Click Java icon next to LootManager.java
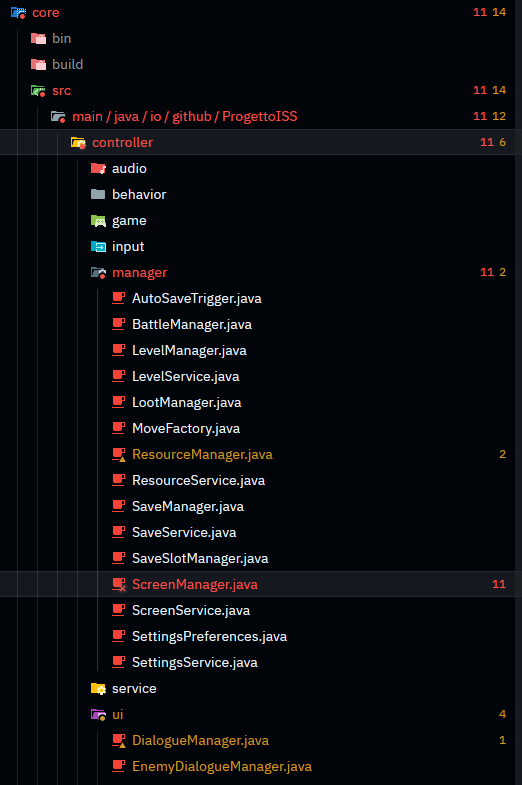This screenshot has height=785, width=522. coord(119,403)
